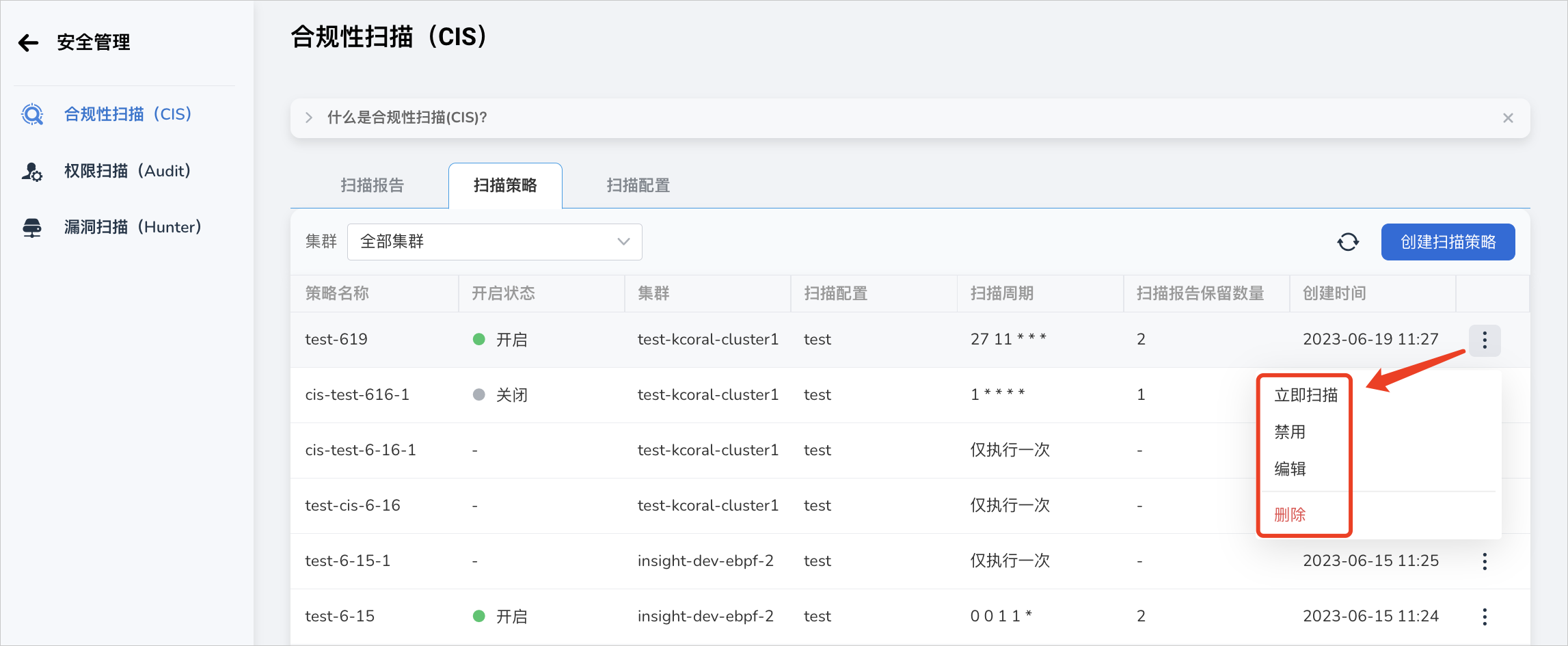Choose 禁用 from the context menu
Viewport: 1568px width, 646px height.
[x=1290, y=432]
